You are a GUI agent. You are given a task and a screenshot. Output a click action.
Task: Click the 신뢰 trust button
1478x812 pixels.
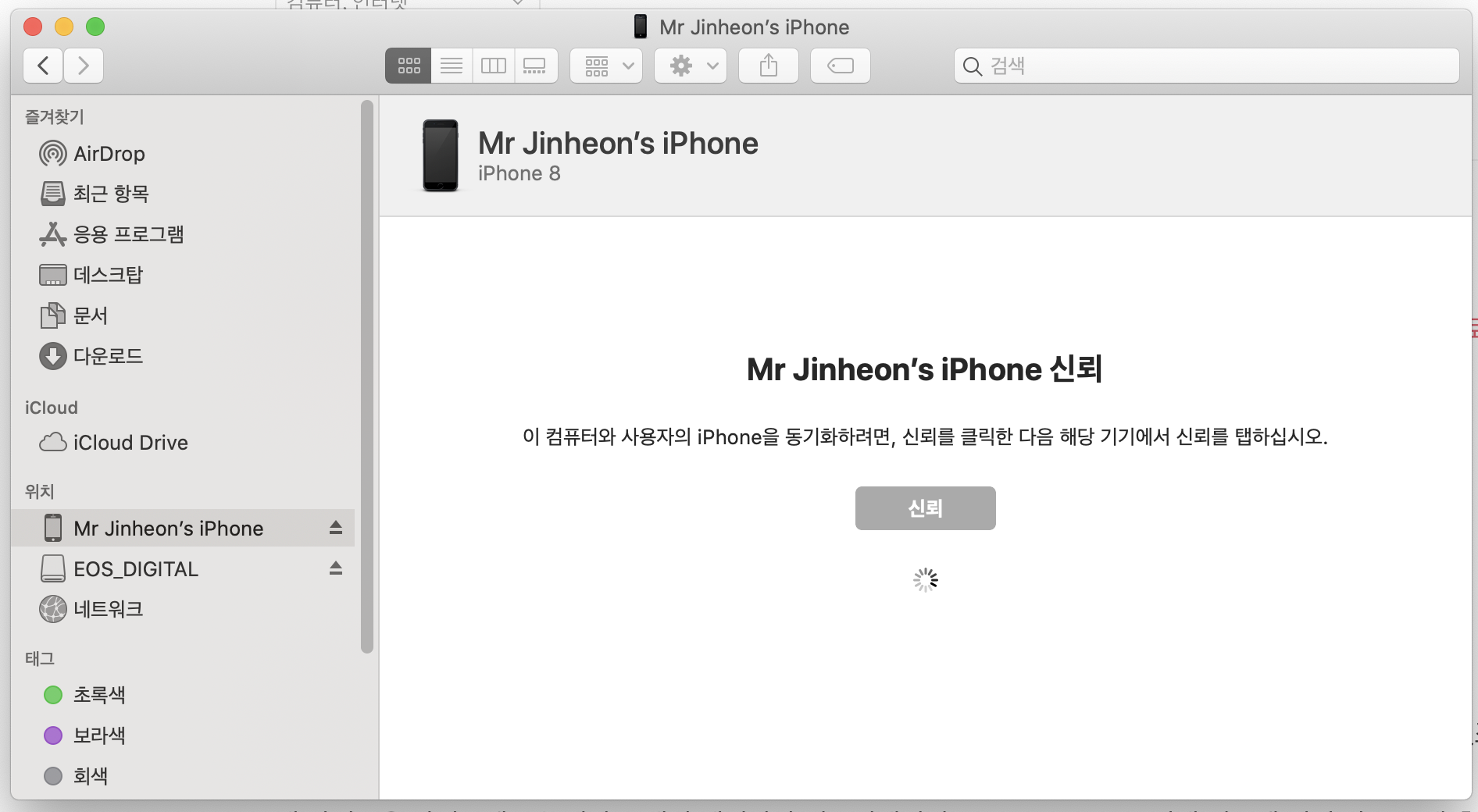tap(925, 508)
